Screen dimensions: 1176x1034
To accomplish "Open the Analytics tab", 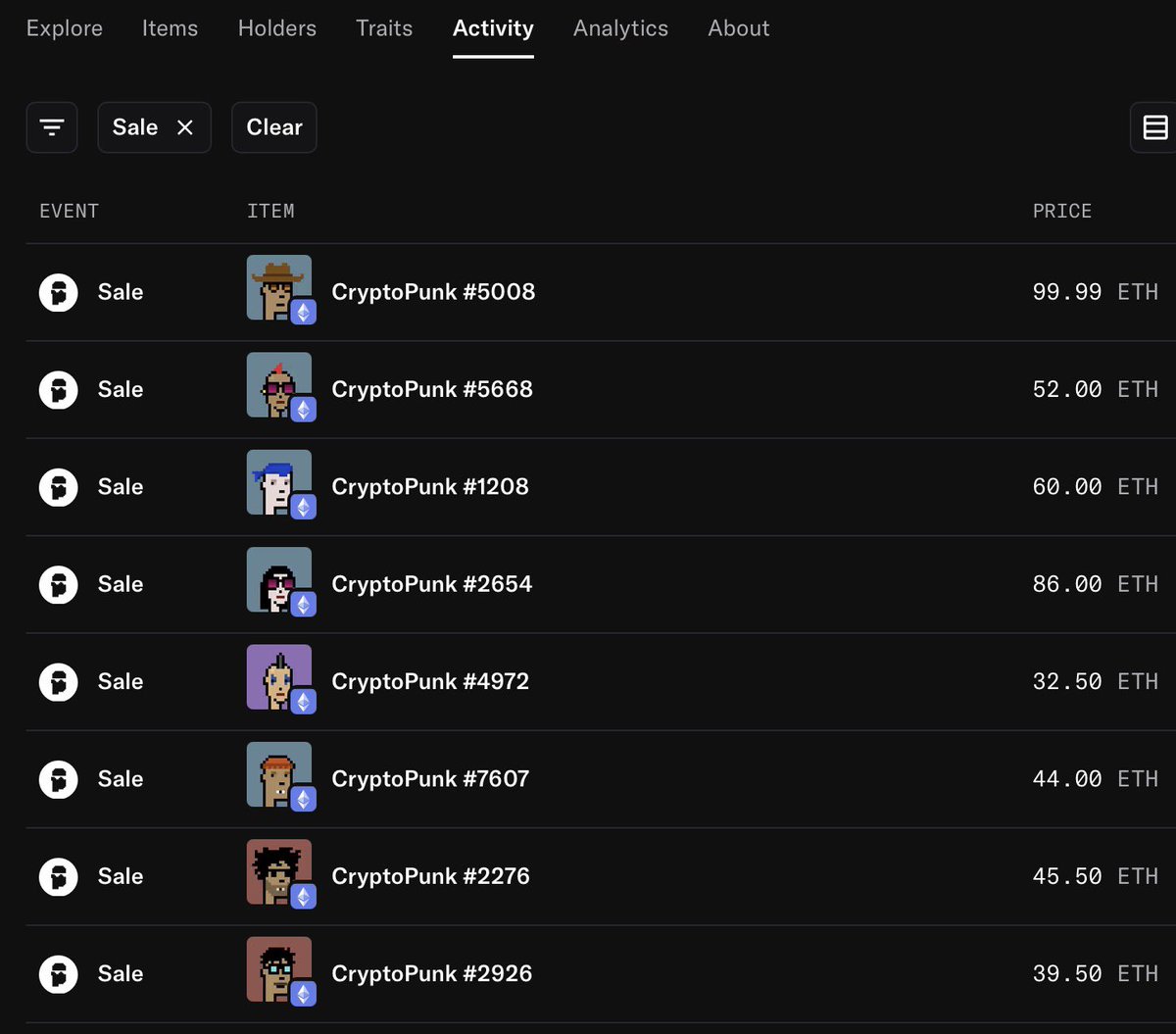I will coord(620,28).
